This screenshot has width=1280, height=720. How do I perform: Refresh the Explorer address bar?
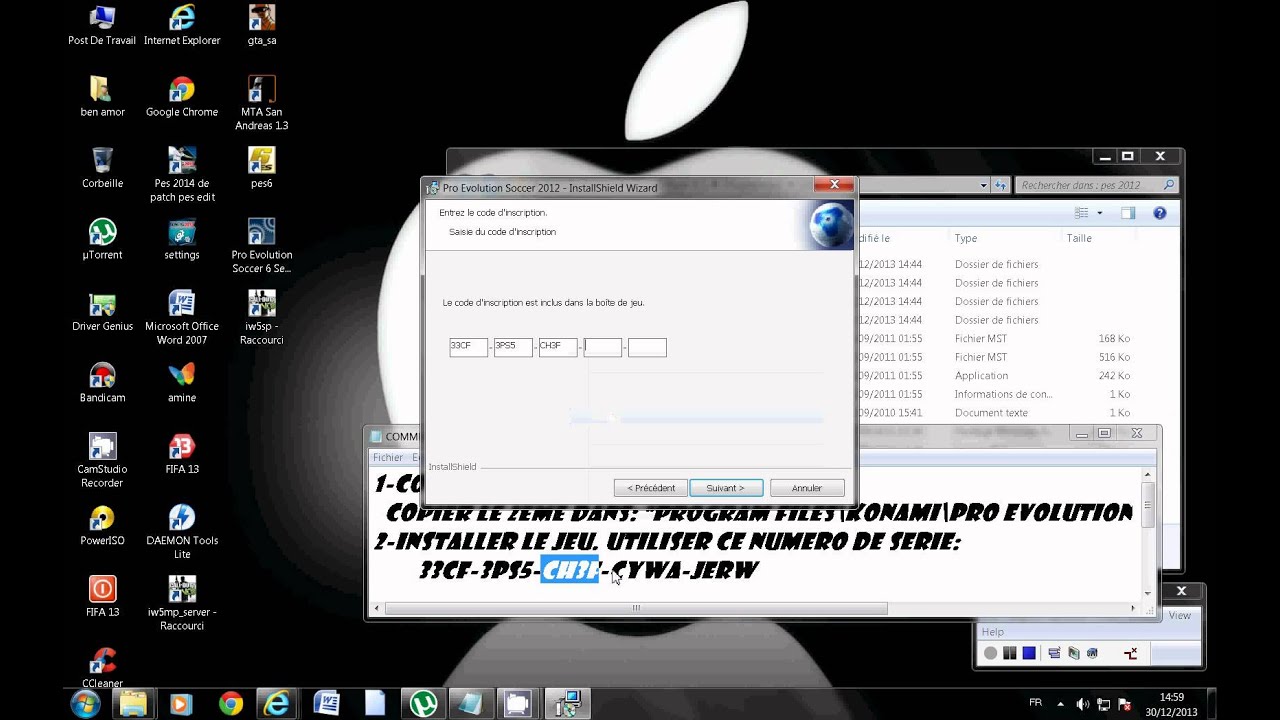coord(1000,185)
